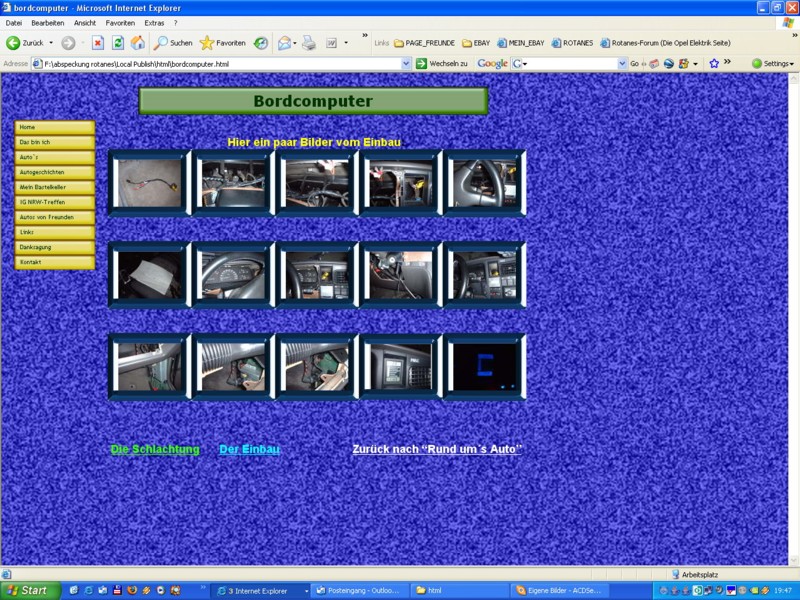Open the Favoriten menu
800x600 pixels.
[x=120, y=22]
